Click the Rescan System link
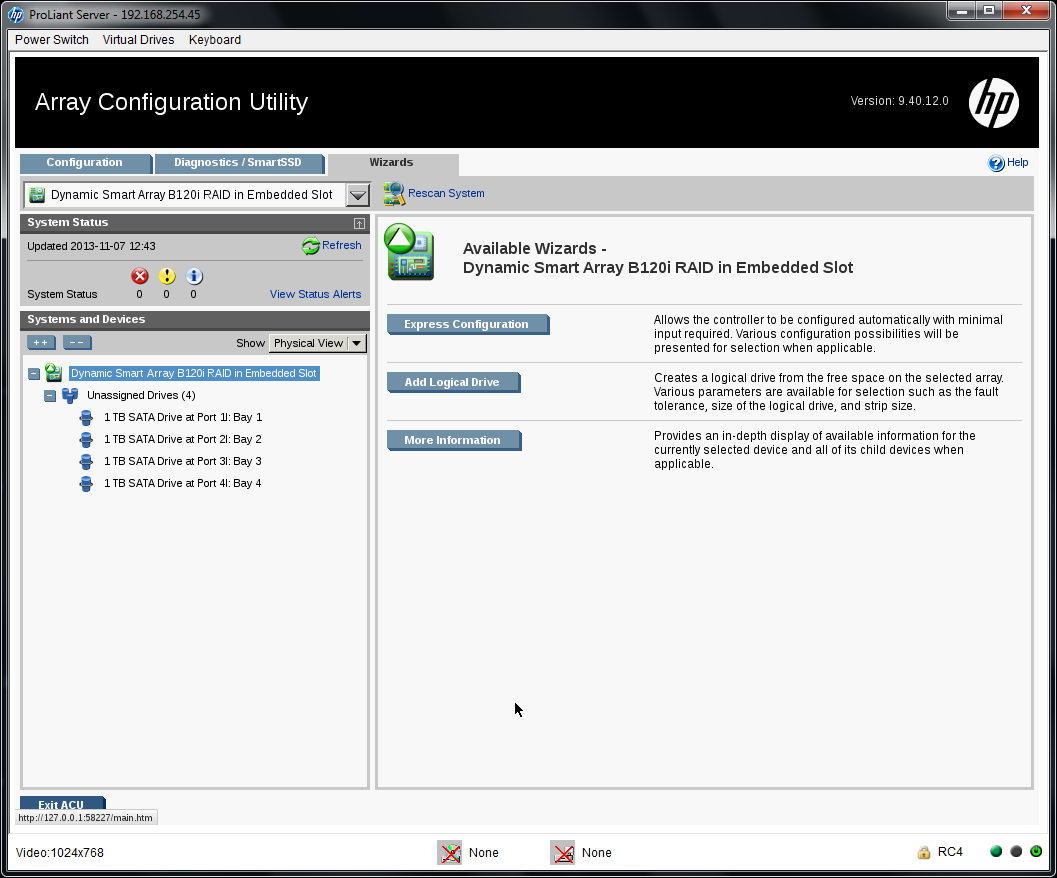 pos(446,194)
